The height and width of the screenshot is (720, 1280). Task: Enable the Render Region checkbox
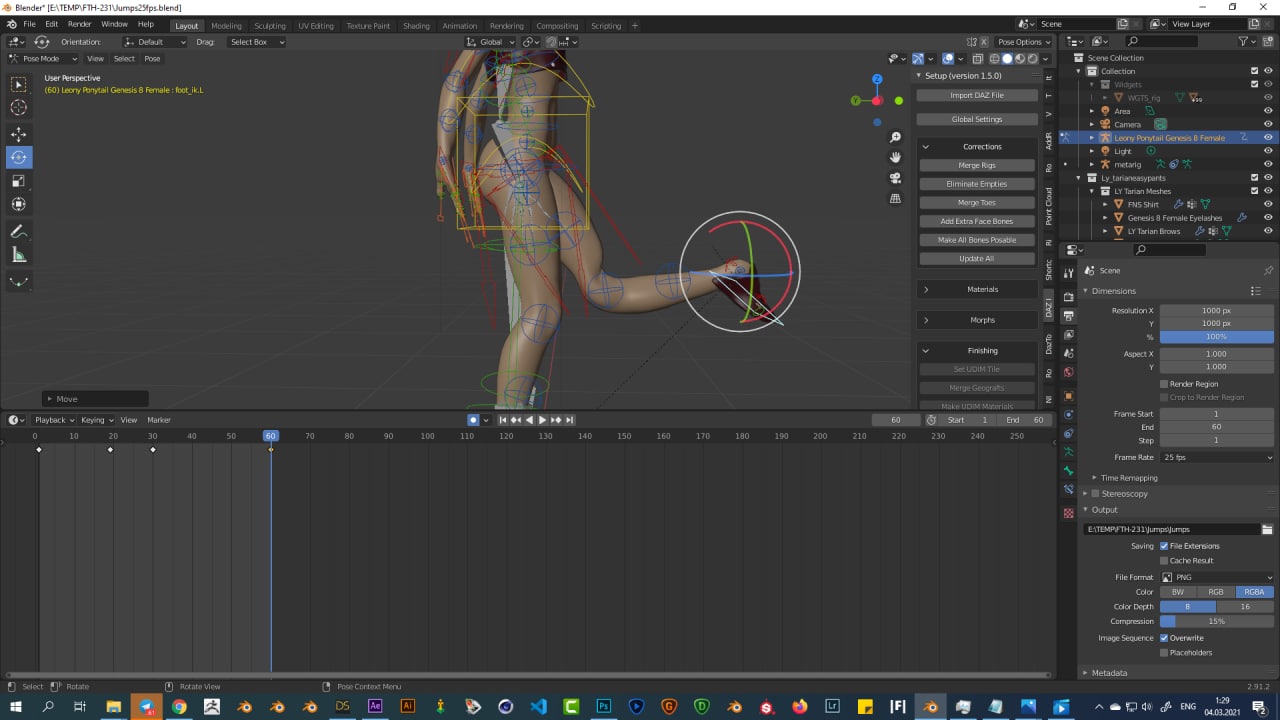coord(1164,384)
